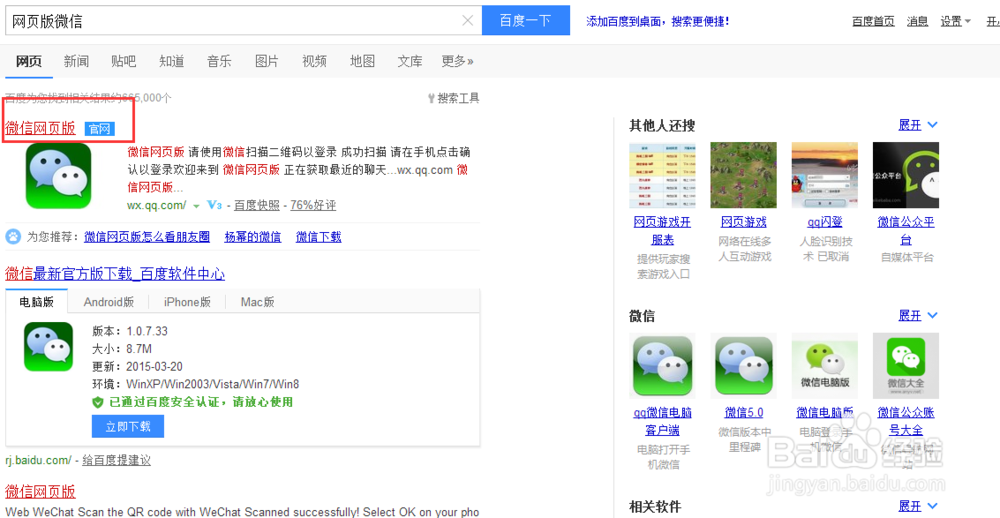Open the 百度快照 cached page
Image resolution: width=1000 pixels, height=518 pixels.
tap(257, 205)
